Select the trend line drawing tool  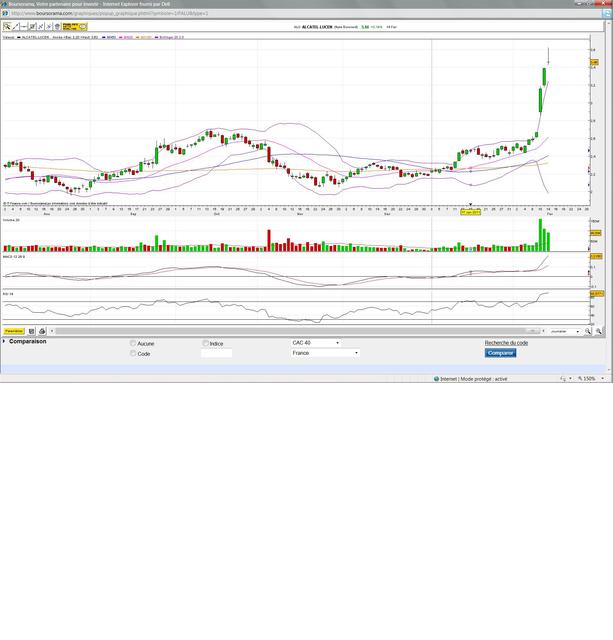pos(15,27)
